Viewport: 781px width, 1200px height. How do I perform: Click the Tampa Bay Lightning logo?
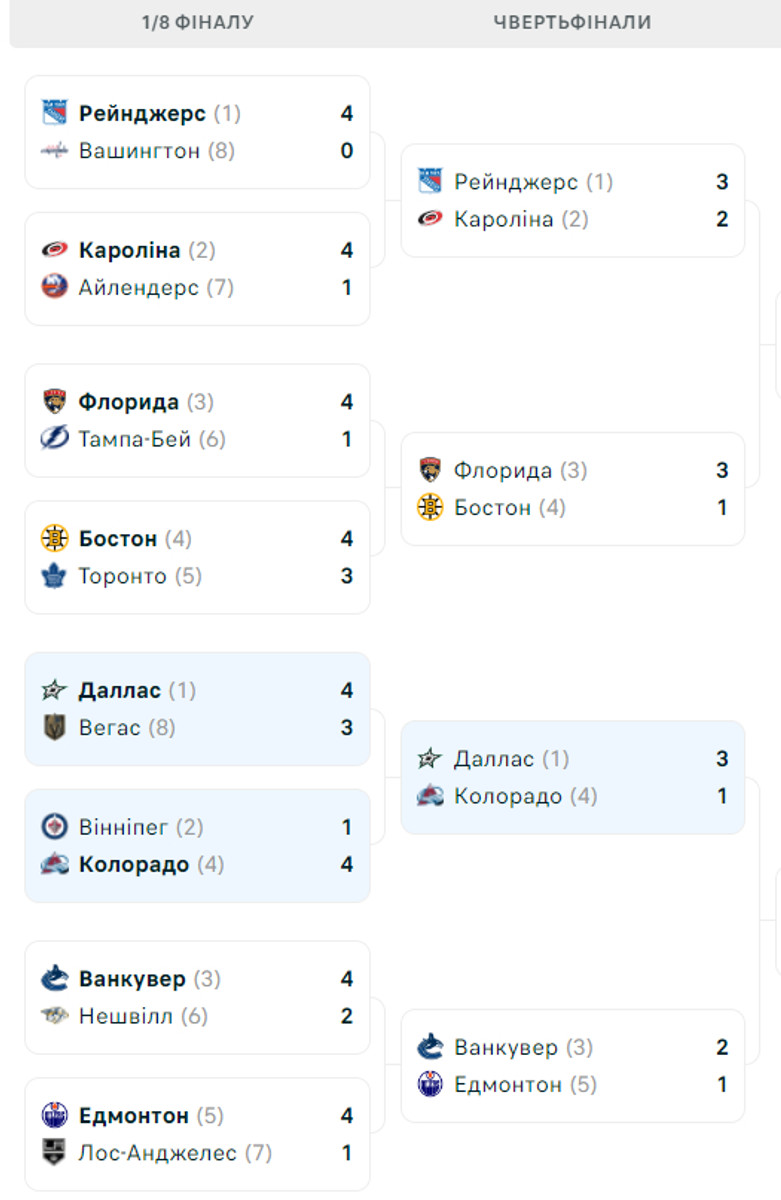coord(54,439)
